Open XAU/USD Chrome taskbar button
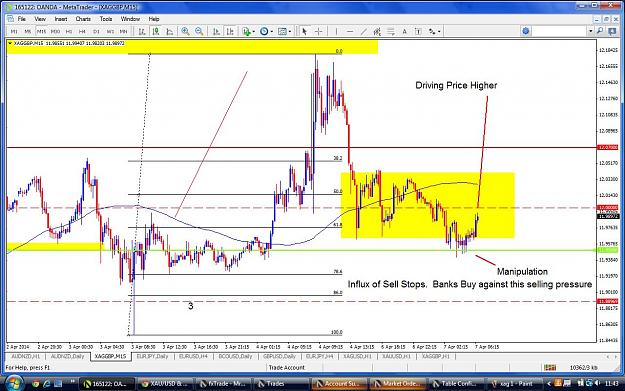The width and height of the screenshot is (625, 391). [x=165, y=384]
